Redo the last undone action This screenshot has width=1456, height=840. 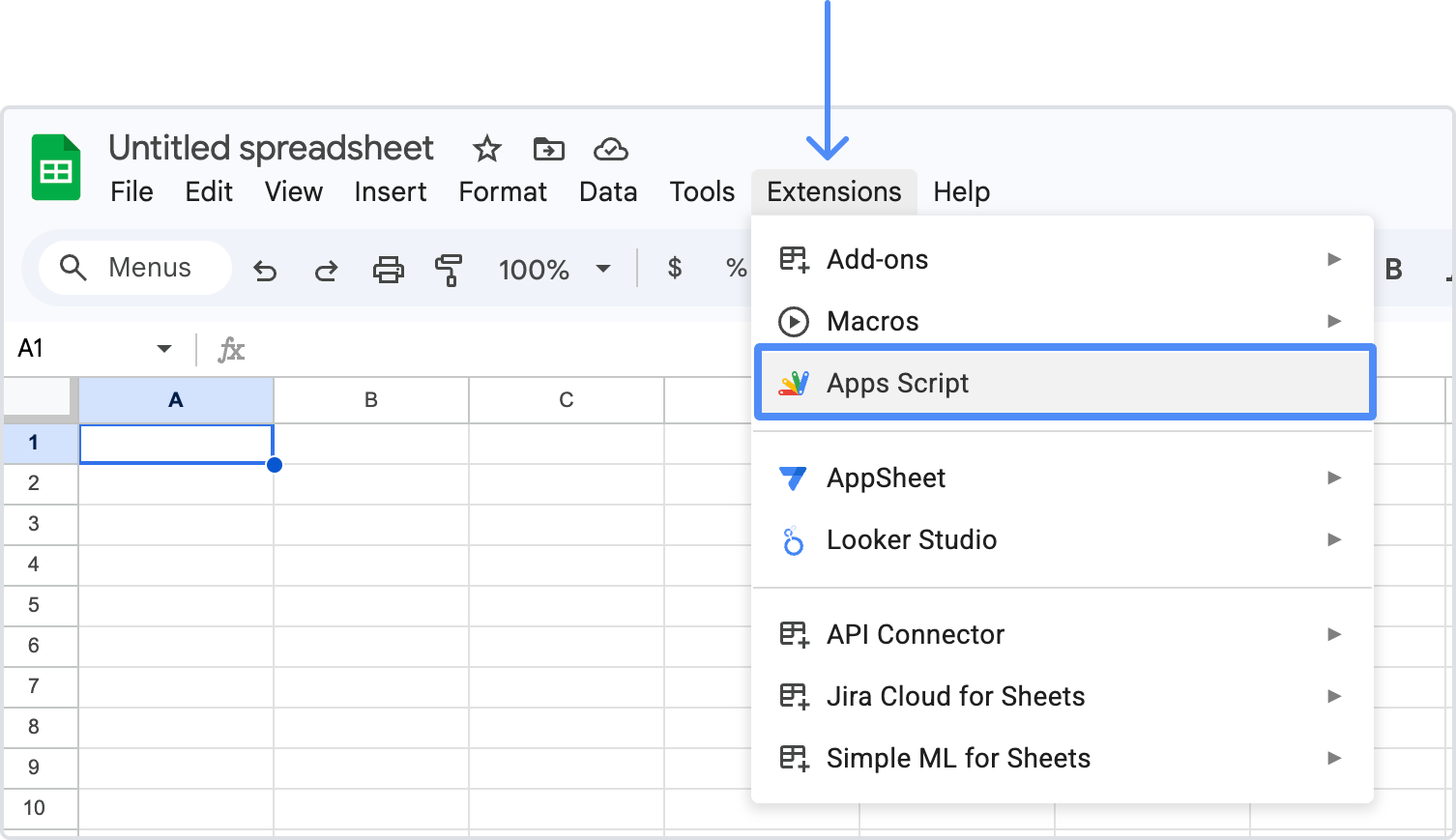tap(327, 270)
